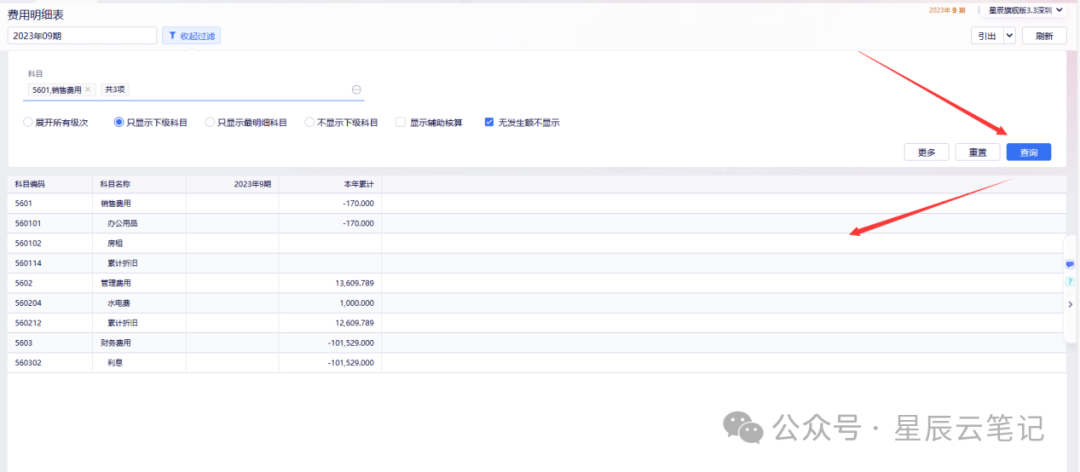Click the 12,609.789 amount cell
The height and width of the screenshot is (472, 1080).
[x=330, y=322]
